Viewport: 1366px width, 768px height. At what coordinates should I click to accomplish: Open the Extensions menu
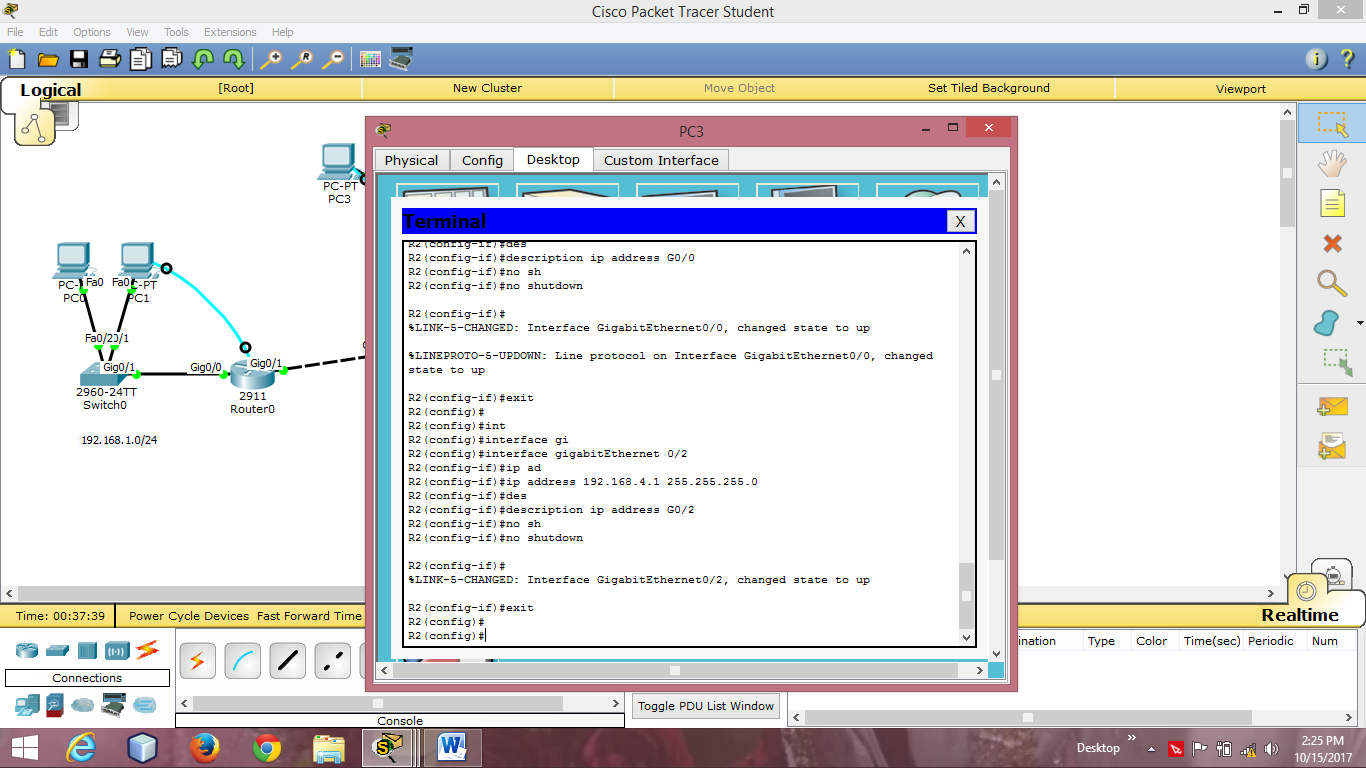pos(230,32)
